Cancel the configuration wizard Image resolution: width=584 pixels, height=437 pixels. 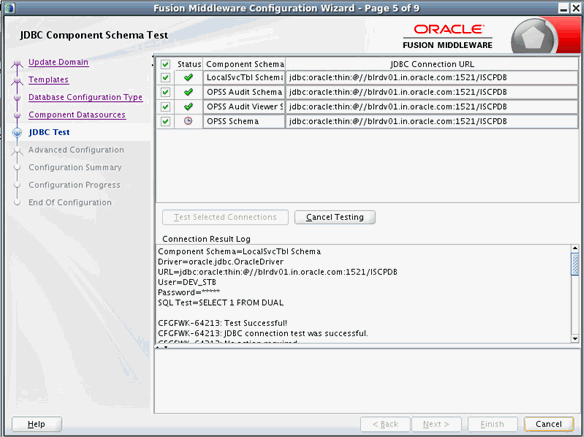(x=549, y=424)
